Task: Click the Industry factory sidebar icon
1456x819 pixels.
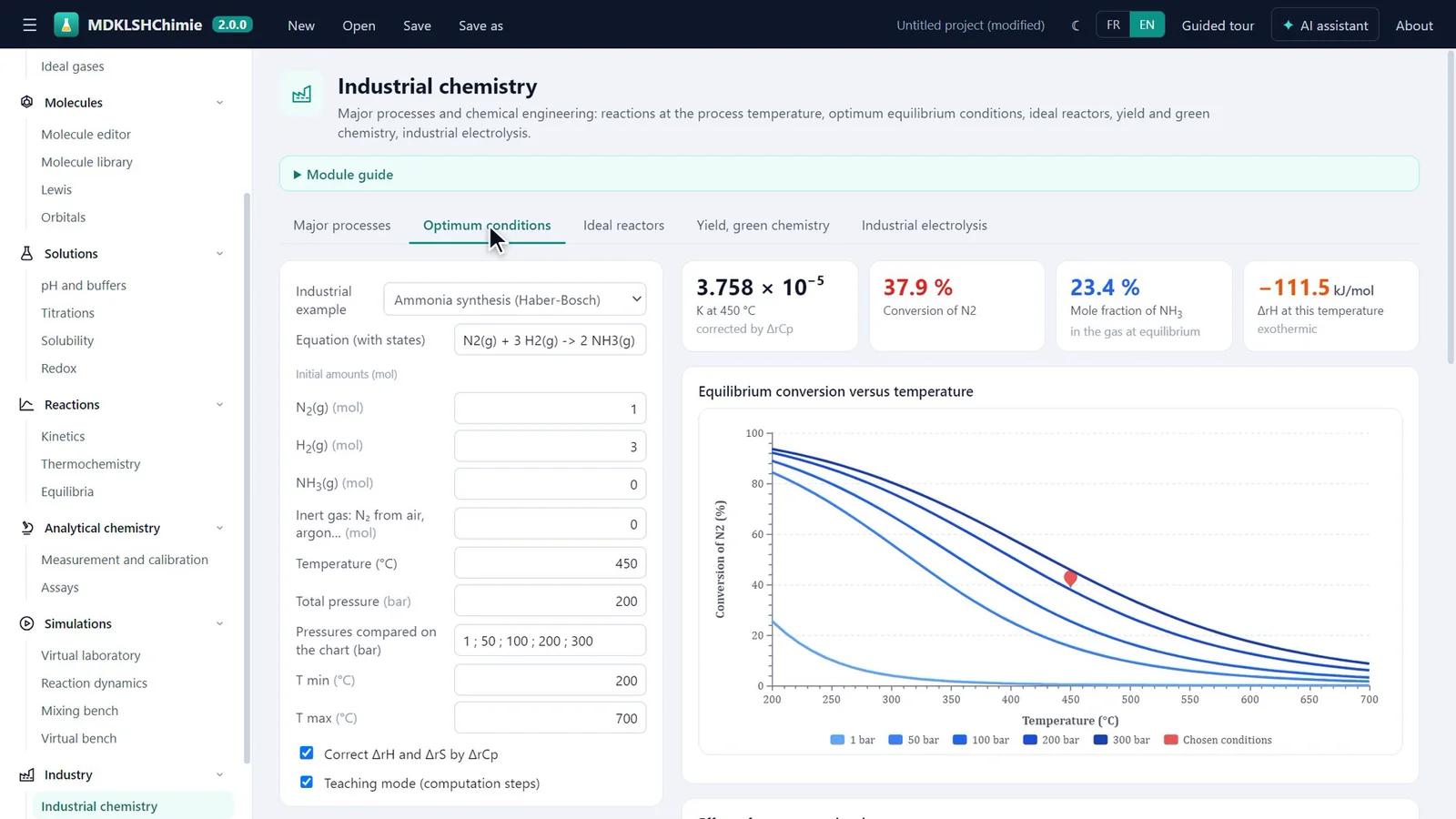Action: point(26,774)
